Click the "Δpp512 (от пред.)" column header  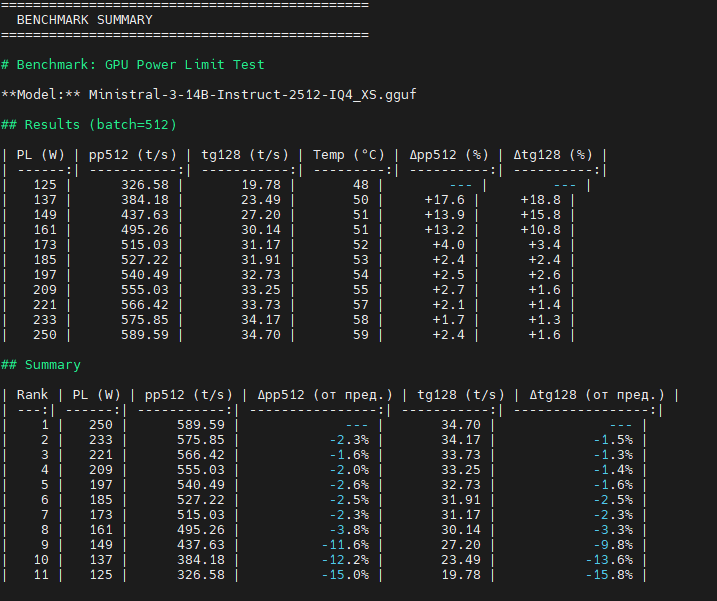(x=325, y=395)
